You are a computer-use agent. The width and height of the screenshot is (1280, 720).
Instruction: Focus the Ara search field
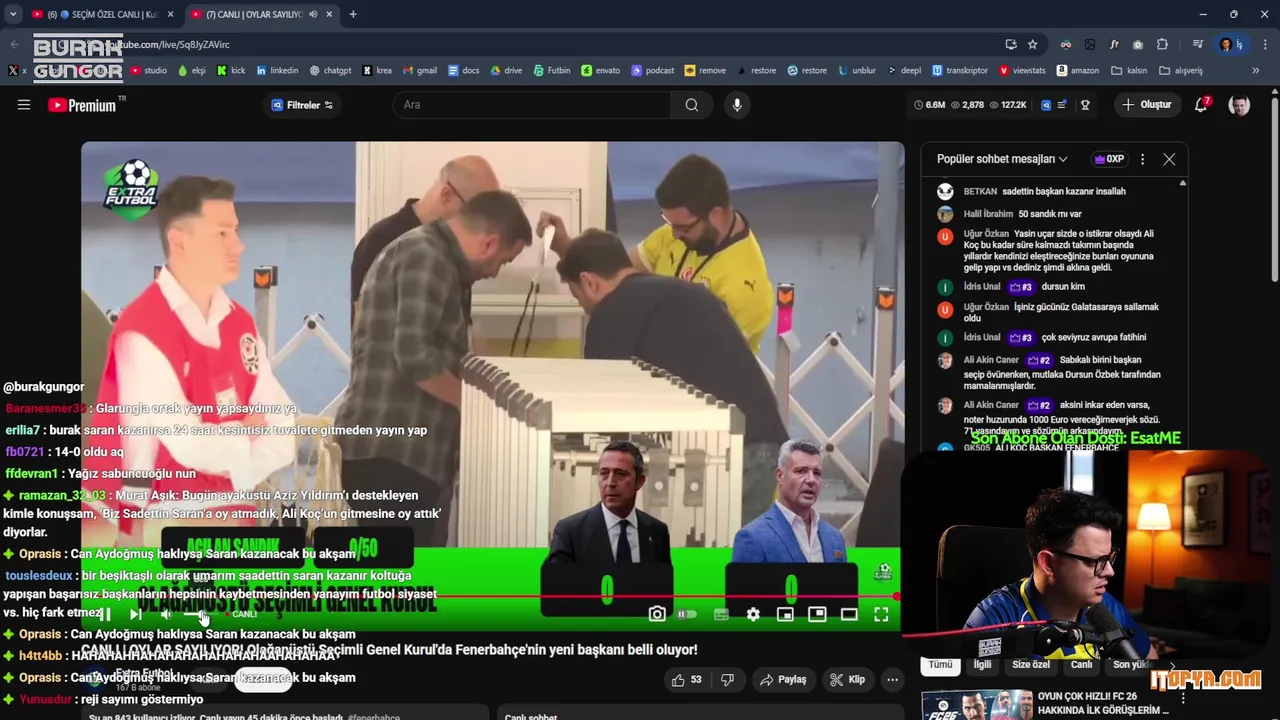point(532,105)
